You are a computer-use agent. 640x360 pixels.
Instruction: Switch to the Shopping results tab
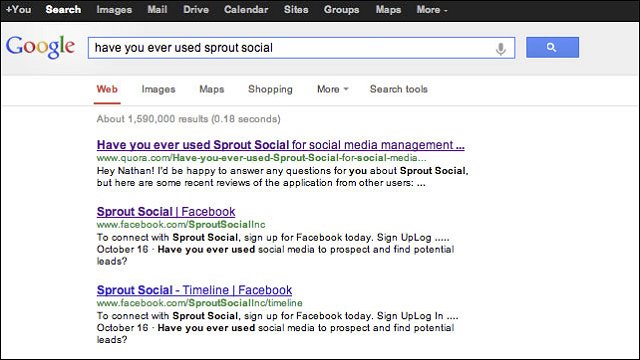pos(270,89)
